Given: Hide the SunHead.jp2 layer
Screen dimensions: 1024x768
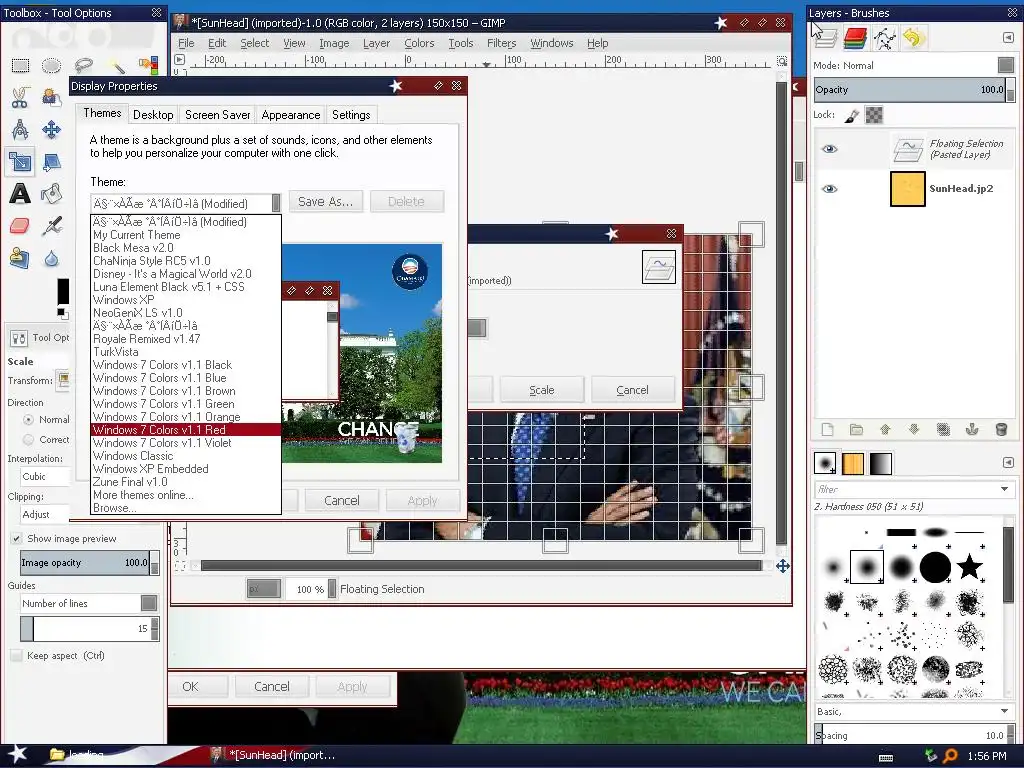Looking at the screenshot, I should coord(829,189).
